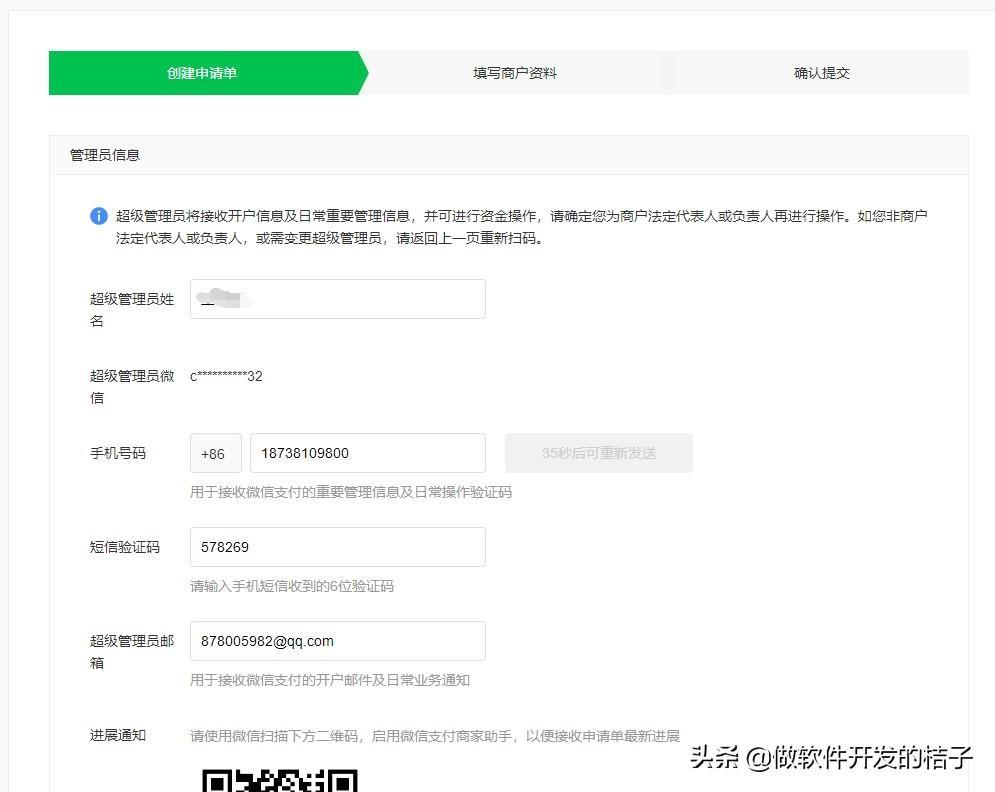Open the +86 country code selector
This screenshot has width=995, height=792.
(213, 453)
